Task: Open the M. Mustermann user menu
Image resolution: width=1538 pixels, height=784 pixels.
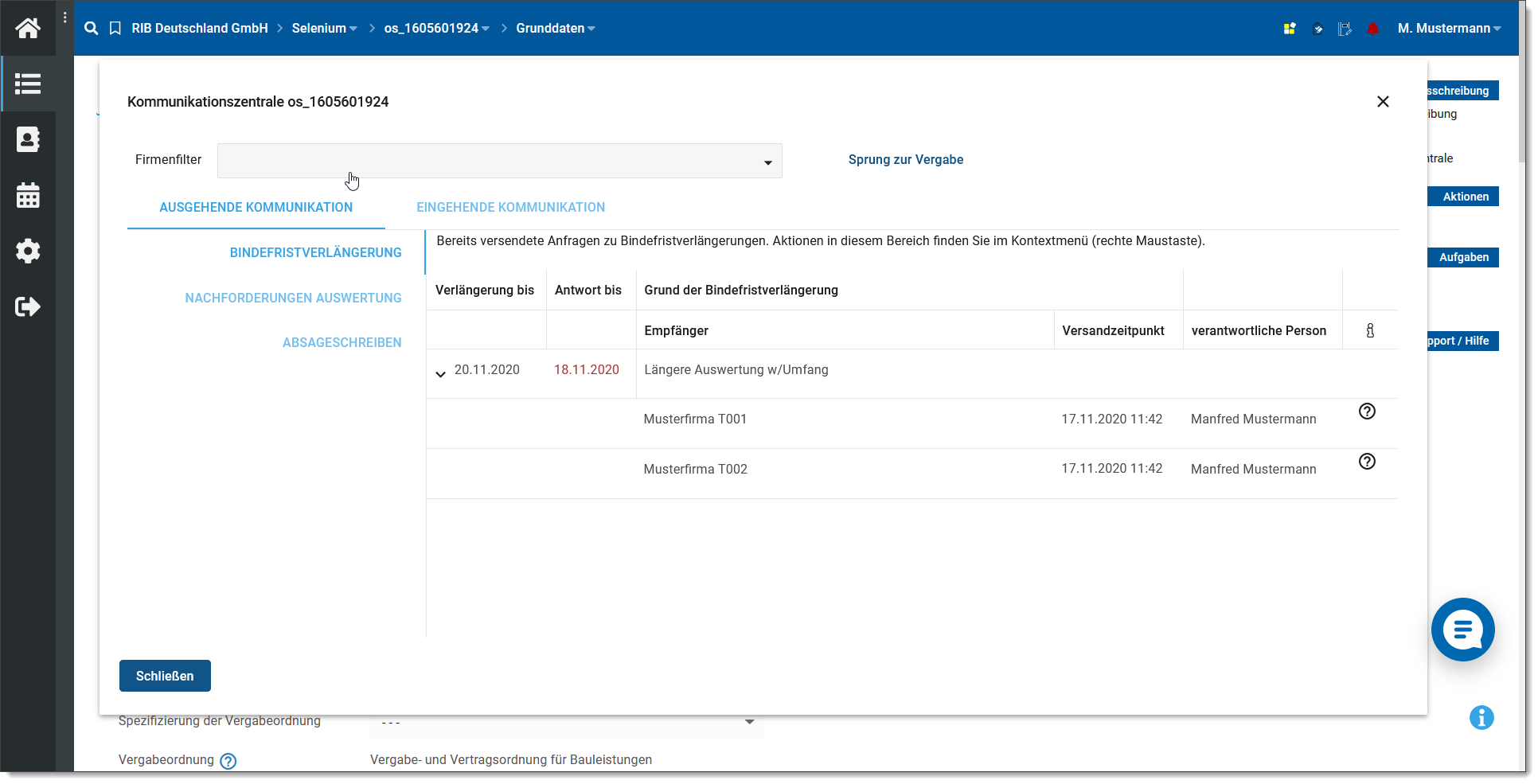Action: pos(1448,29)
